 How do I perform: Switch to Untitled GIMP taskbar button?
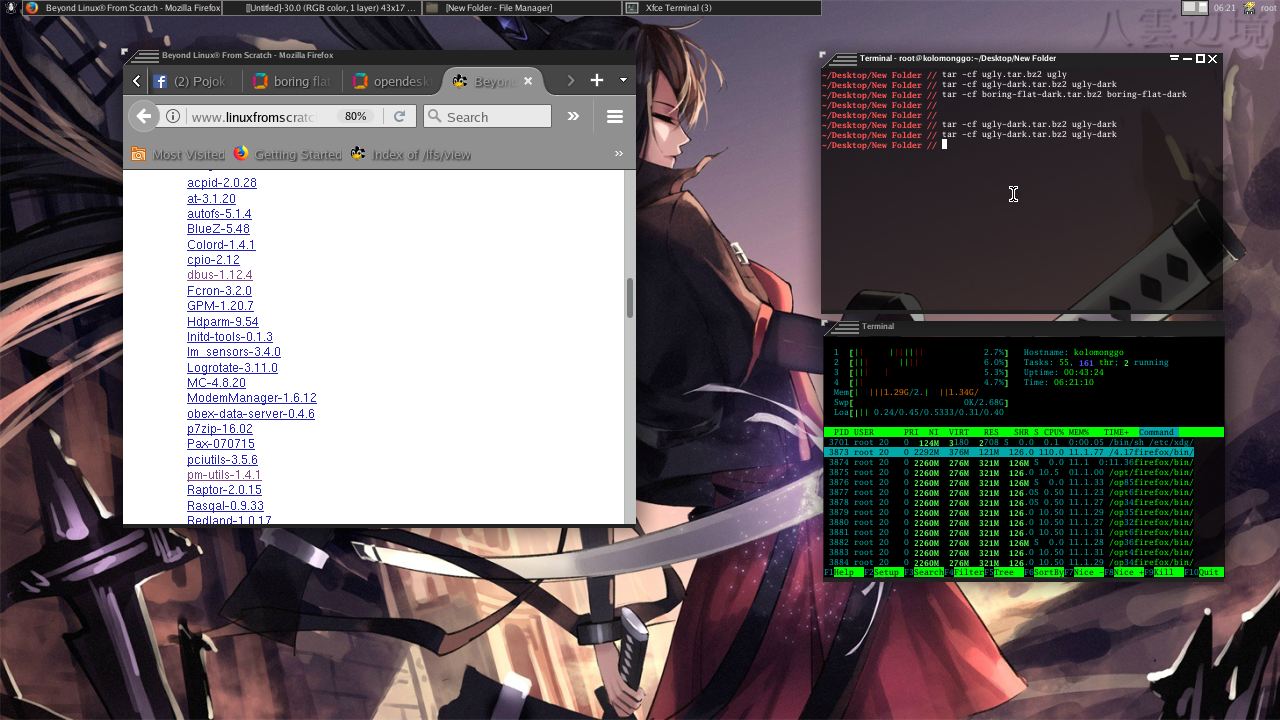[322, 8]
